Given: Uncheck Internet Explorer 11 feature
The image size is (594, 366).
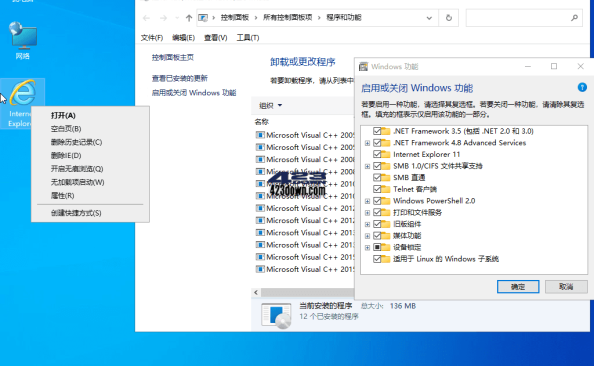Looking at the screenshot, I should tap(377, 154).
